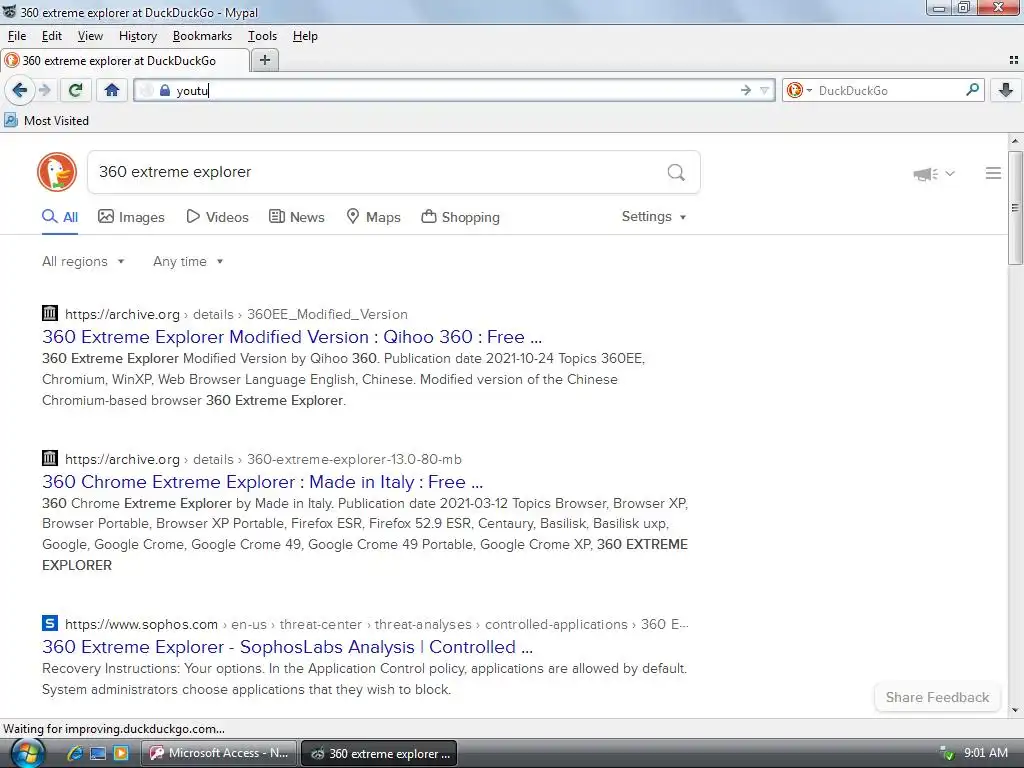Click the Go arrow in the address bar
This screenshot has width=1024, height=768.
[x=746, y=90]
